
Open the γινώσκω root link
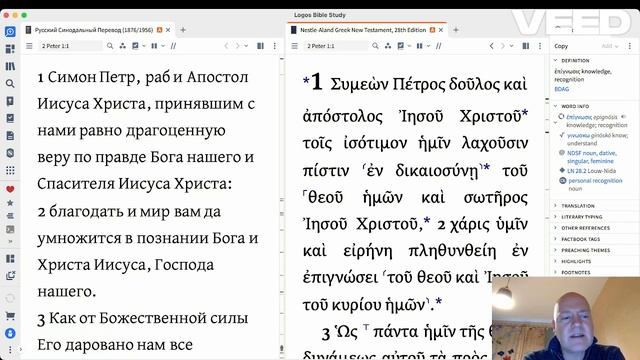click(578, 135)
